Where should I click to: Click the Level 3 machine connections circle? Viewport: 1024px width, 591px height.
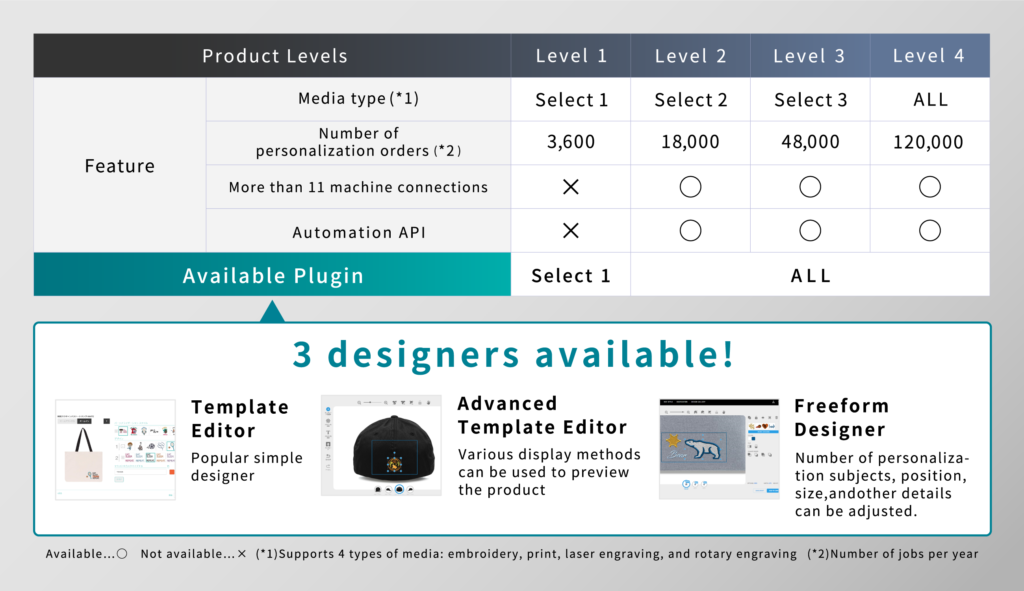[x=810, y=187]
